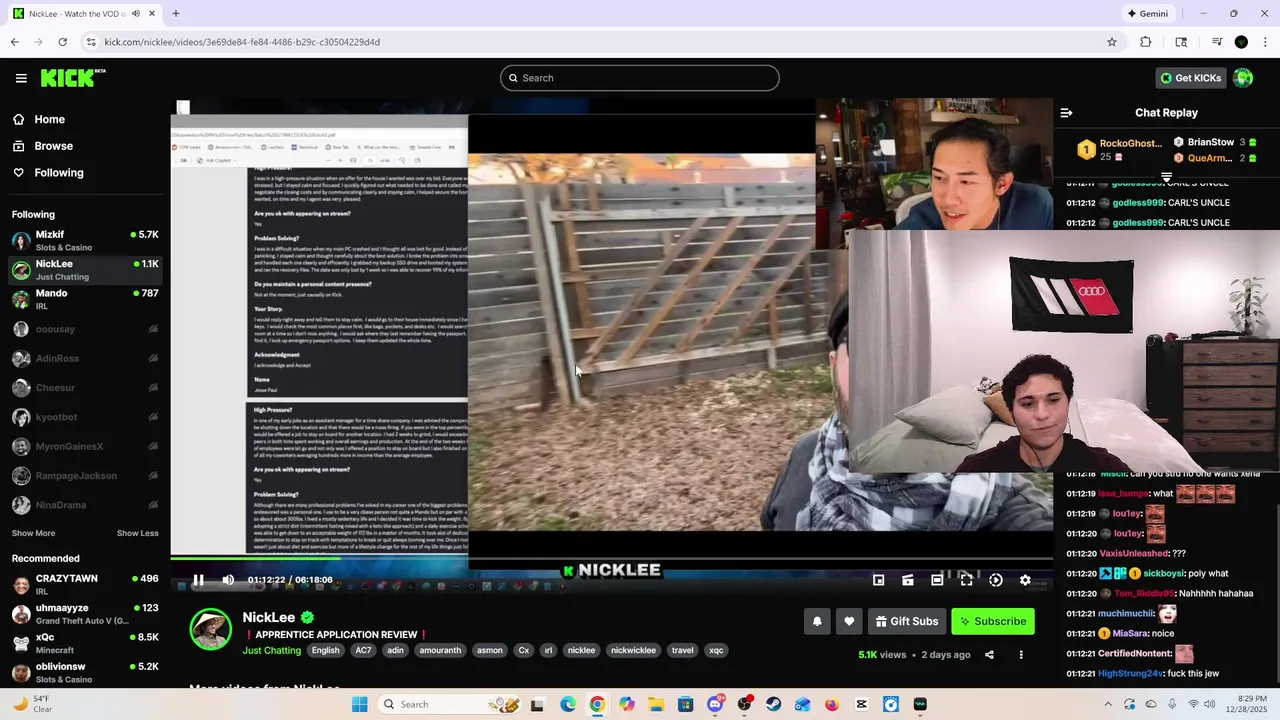Click the notification bell for NickLee

[817, 621]
